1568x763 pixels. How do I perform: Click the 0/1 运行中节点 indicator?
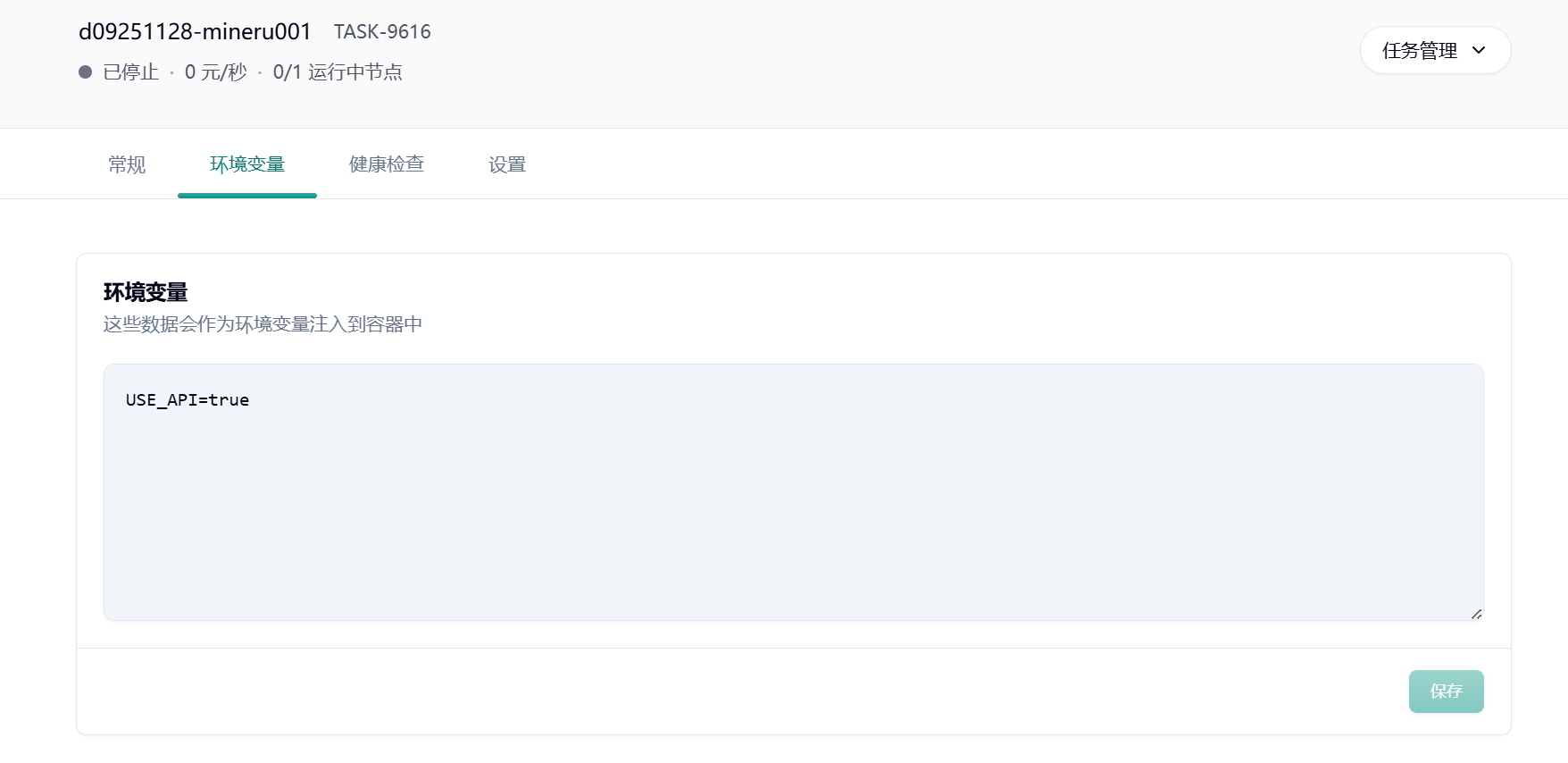(x=338, y=72)
